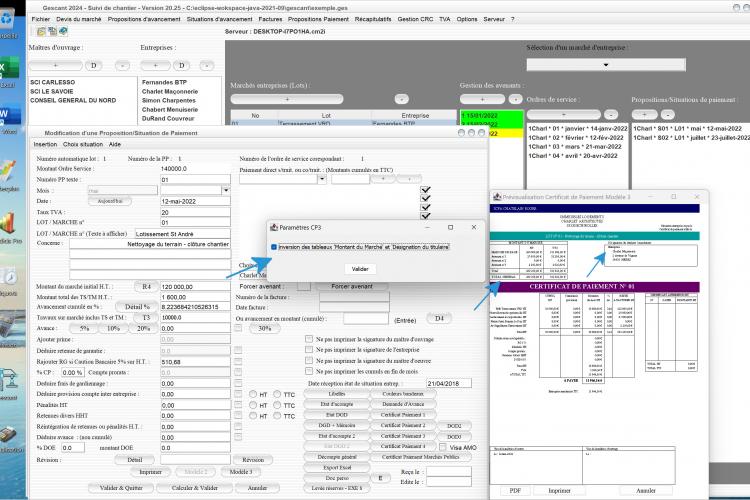
Task: Click the Détail % button
Action: tap(137, 307)
